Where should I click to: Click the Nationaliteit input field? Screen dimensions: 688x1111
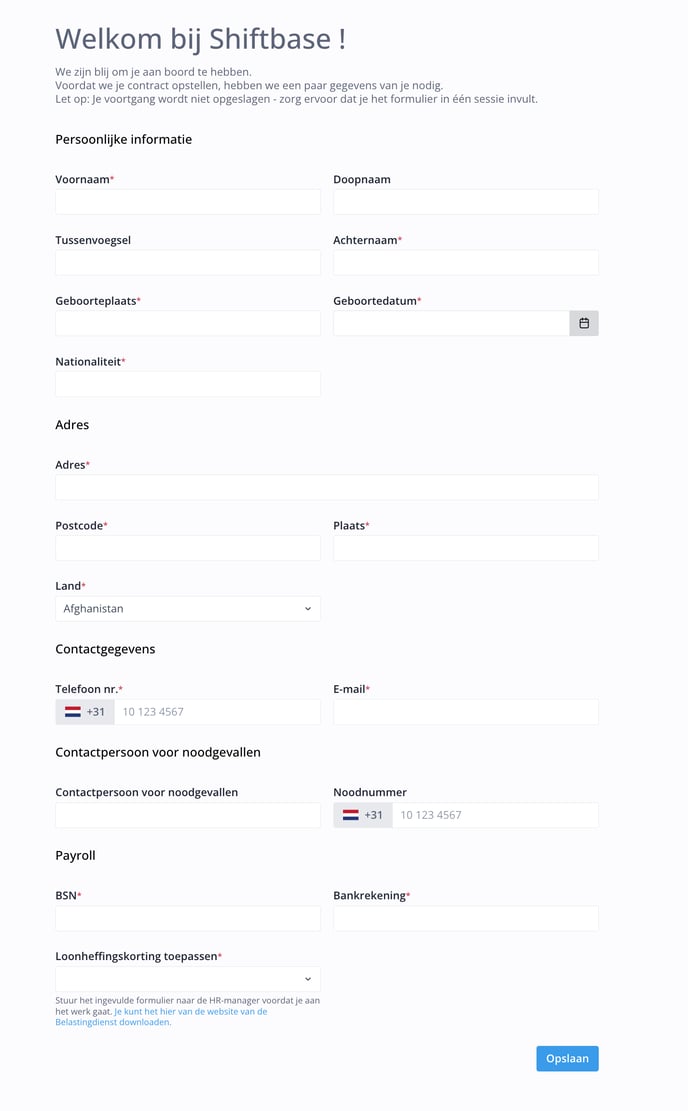pos(188,384)
